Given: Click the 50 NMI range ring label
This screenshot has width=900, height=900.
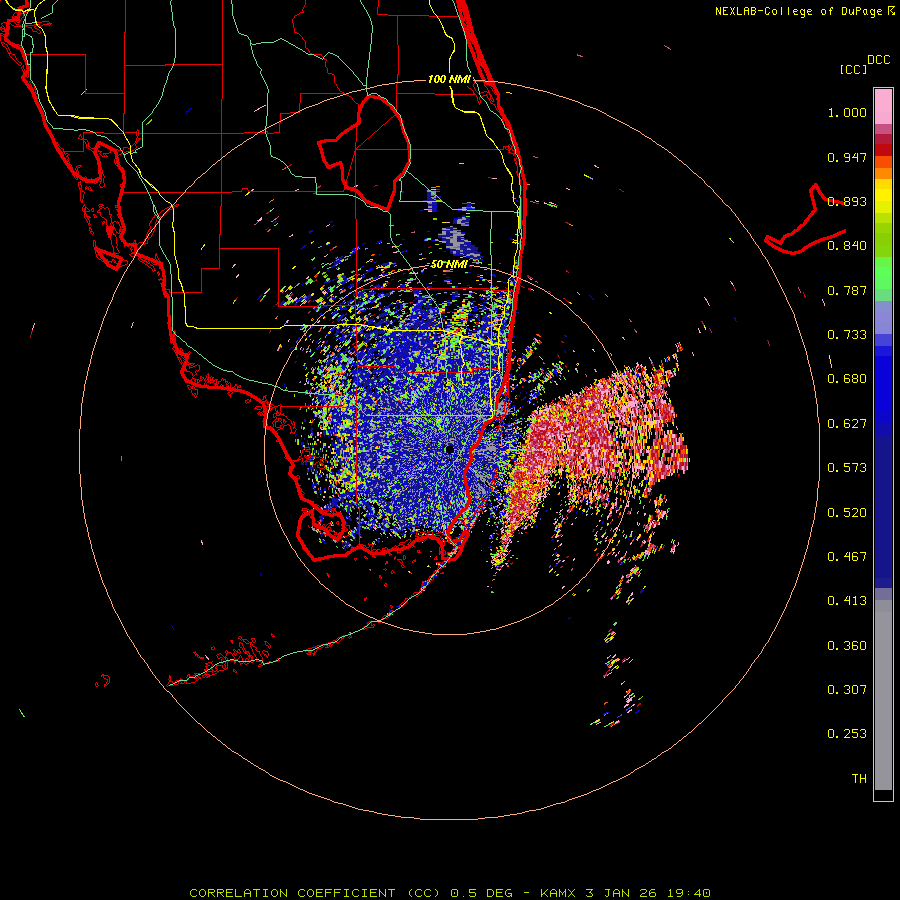Looking at the screenshot, I should click(x=448, y=264).
